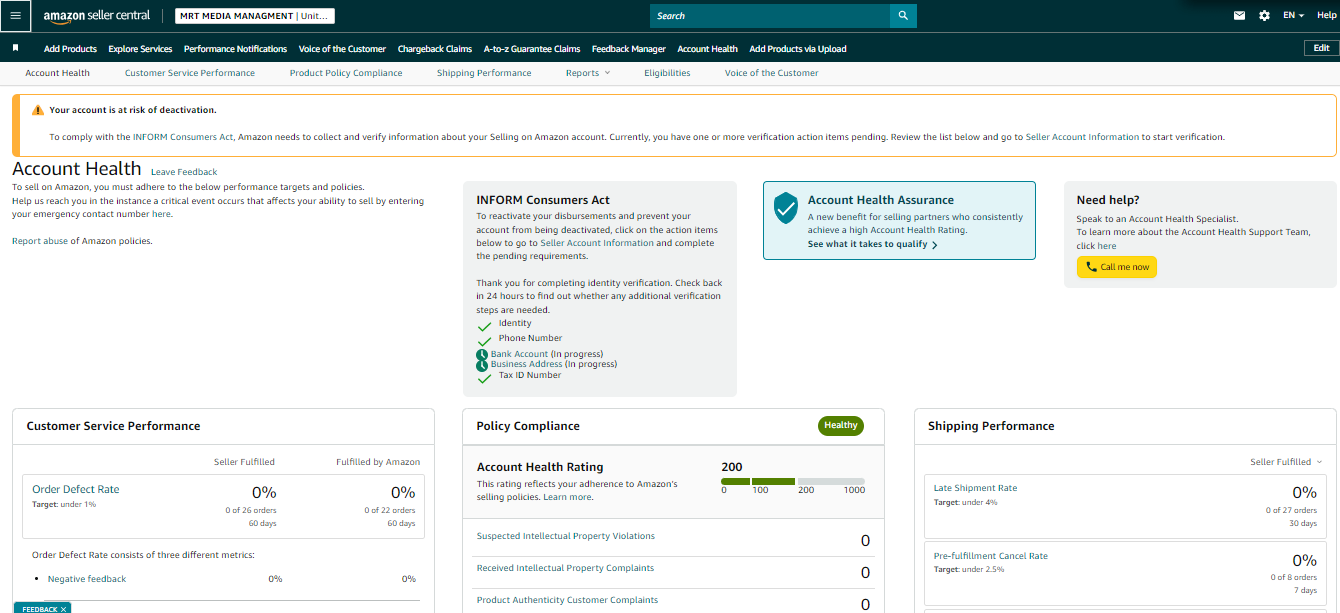Open Feedback Manager bookmark

coord(629,49)
